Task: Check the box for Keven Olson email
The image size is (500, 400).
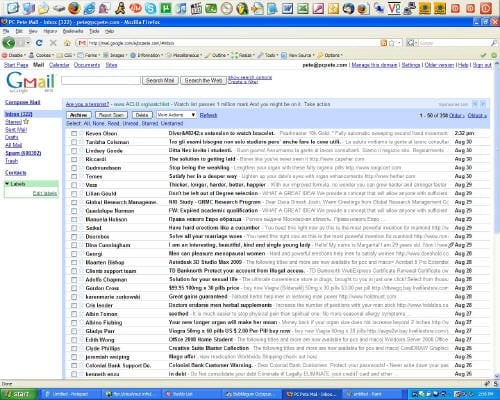Action: coord(74,133)
